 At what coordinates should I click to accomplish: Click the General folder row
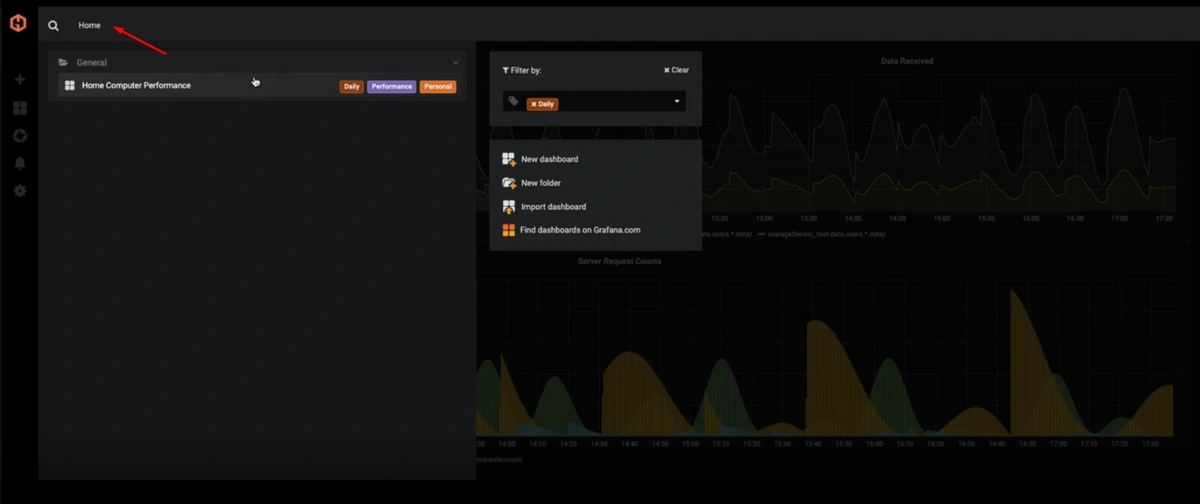[x=257, y=63]
